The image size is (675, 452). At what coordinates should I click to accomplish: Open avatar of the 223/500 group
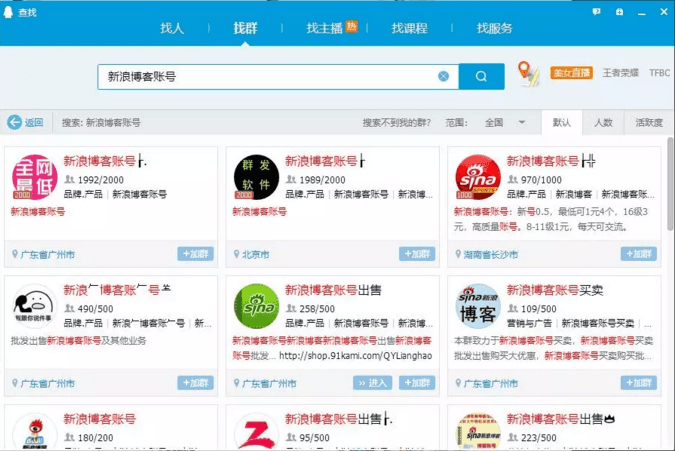coord(478,431)
